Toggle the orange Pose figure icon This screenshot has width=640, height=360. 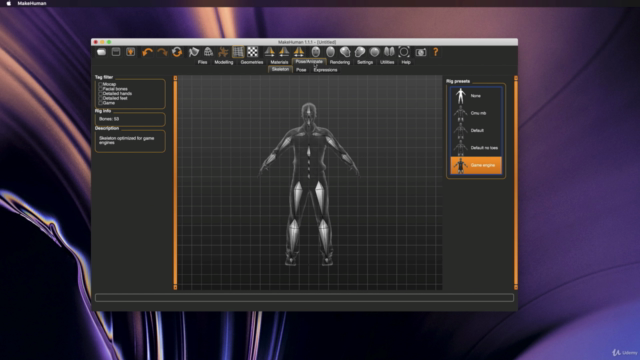tap(223, 52)
